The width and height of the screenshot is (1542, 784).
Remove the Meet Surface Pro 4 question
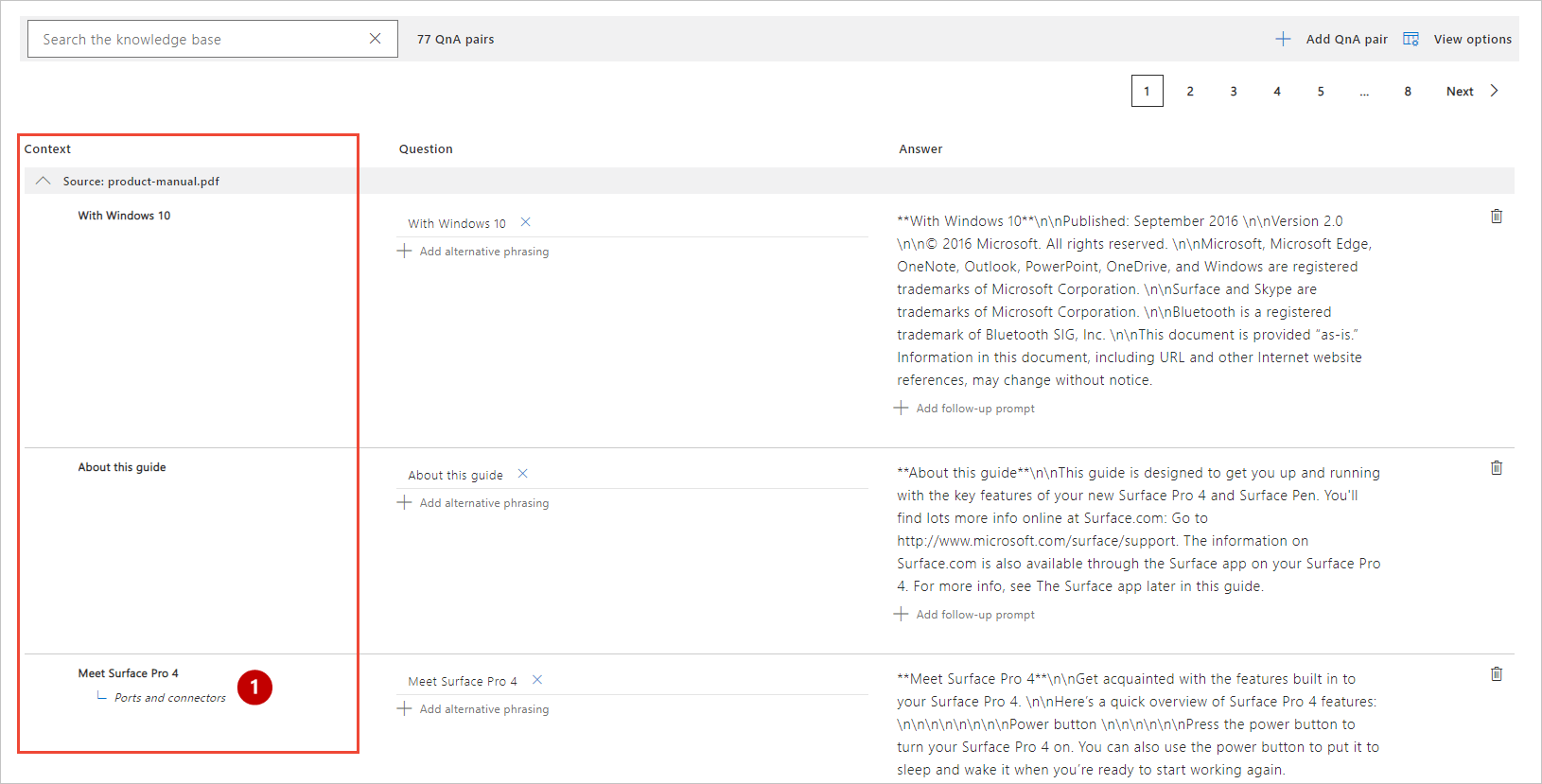[x=536, y=680]
